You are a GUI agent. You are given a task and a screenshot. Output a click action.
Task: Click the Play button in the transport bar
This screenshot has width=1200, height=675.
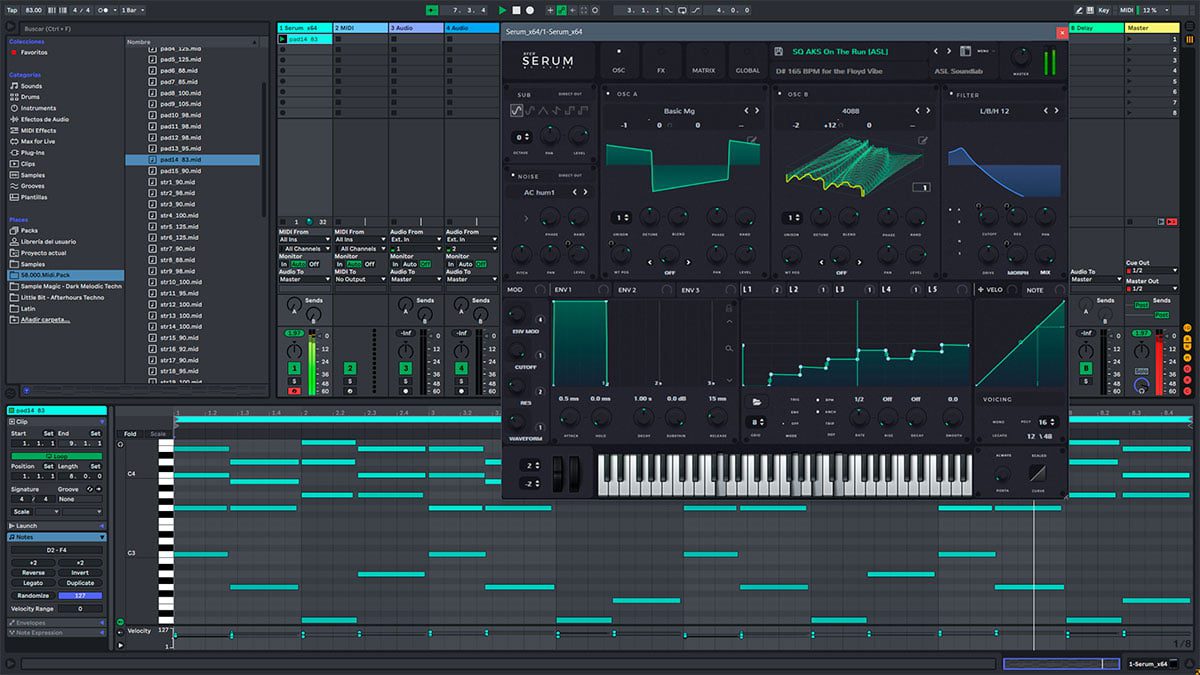[x=503, y=10]
